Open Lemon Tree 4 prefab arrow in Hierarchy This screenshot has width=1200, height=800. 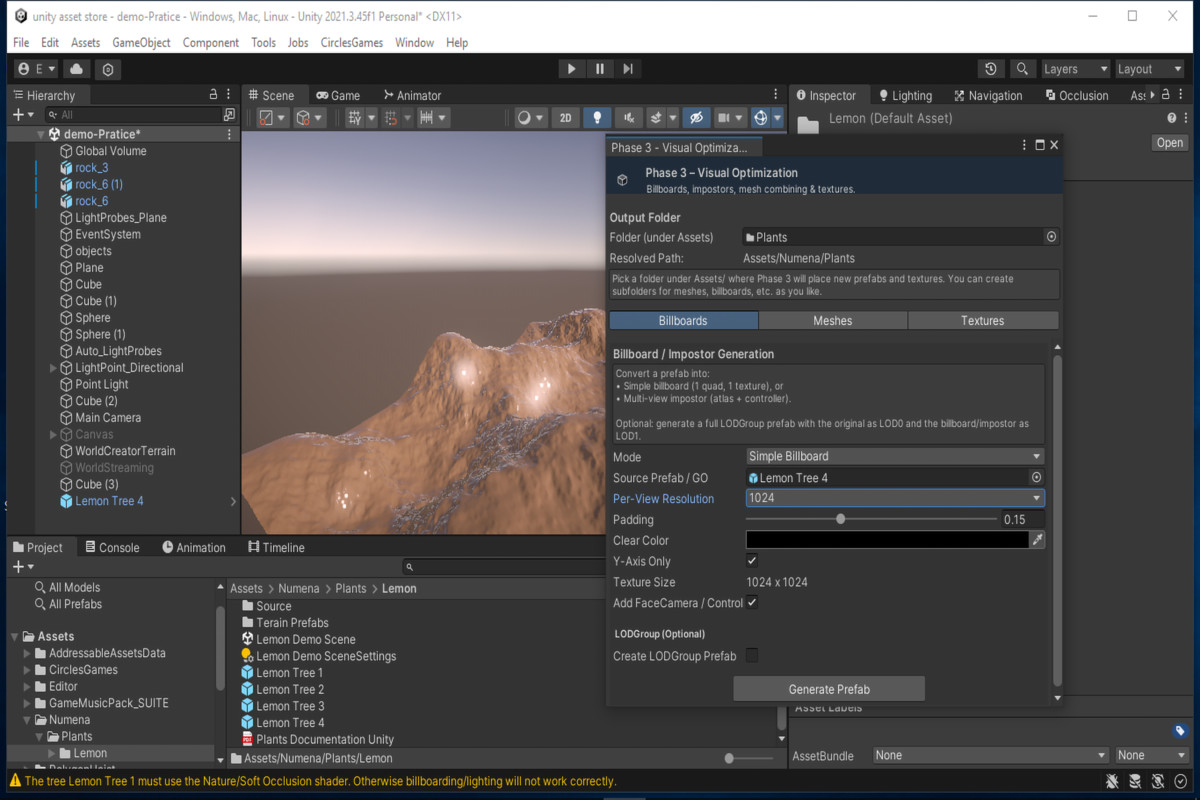(x=233, y=501)
